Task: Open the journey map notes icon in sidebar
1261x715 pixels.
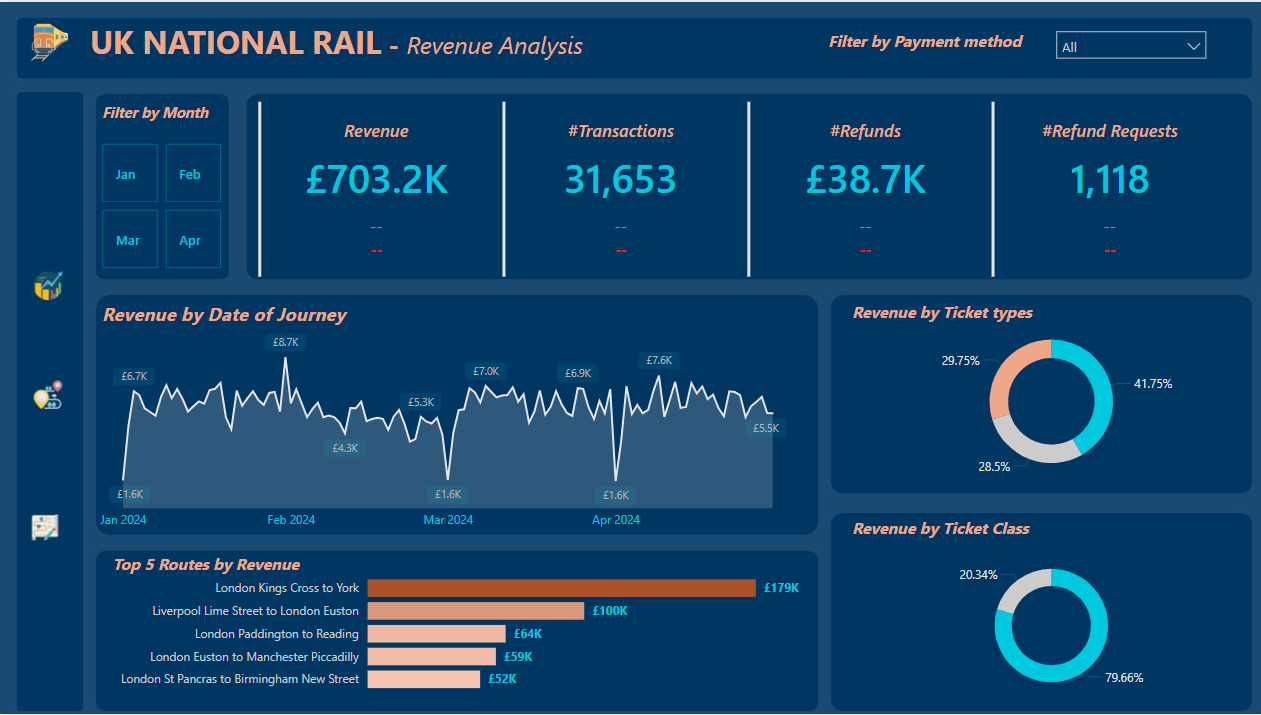Action: tap(46, 527)
